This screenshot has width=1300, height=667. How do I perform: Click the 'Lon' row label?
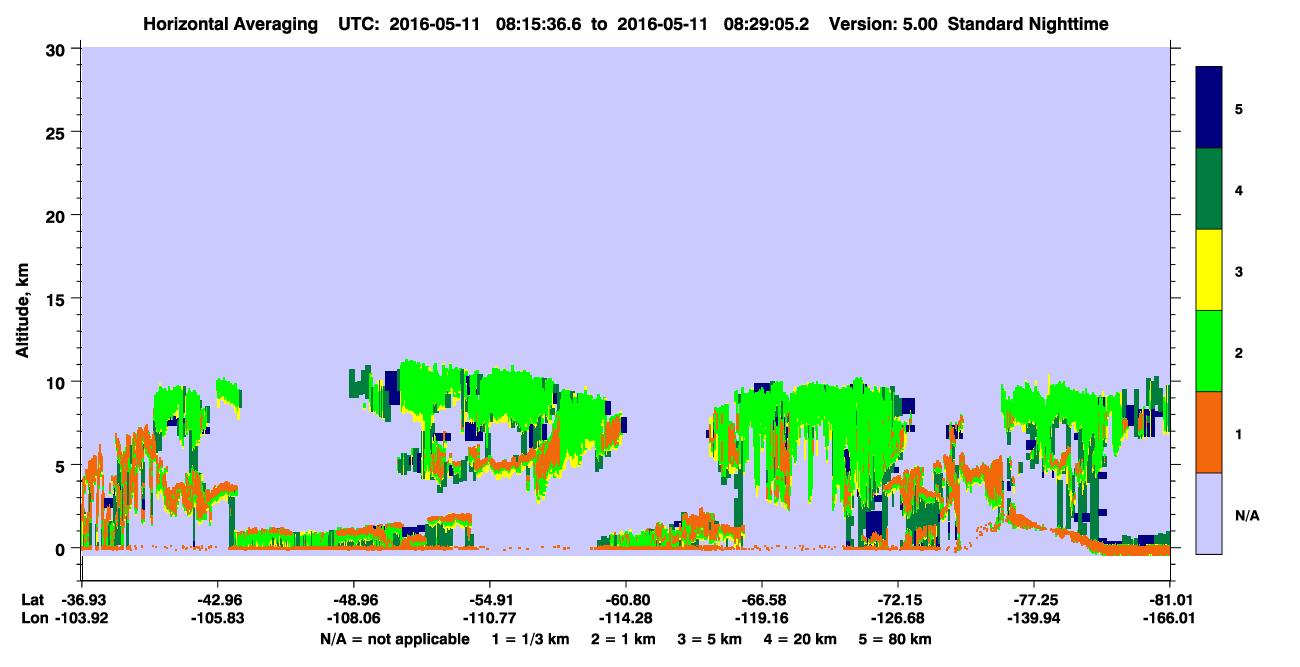33,618
